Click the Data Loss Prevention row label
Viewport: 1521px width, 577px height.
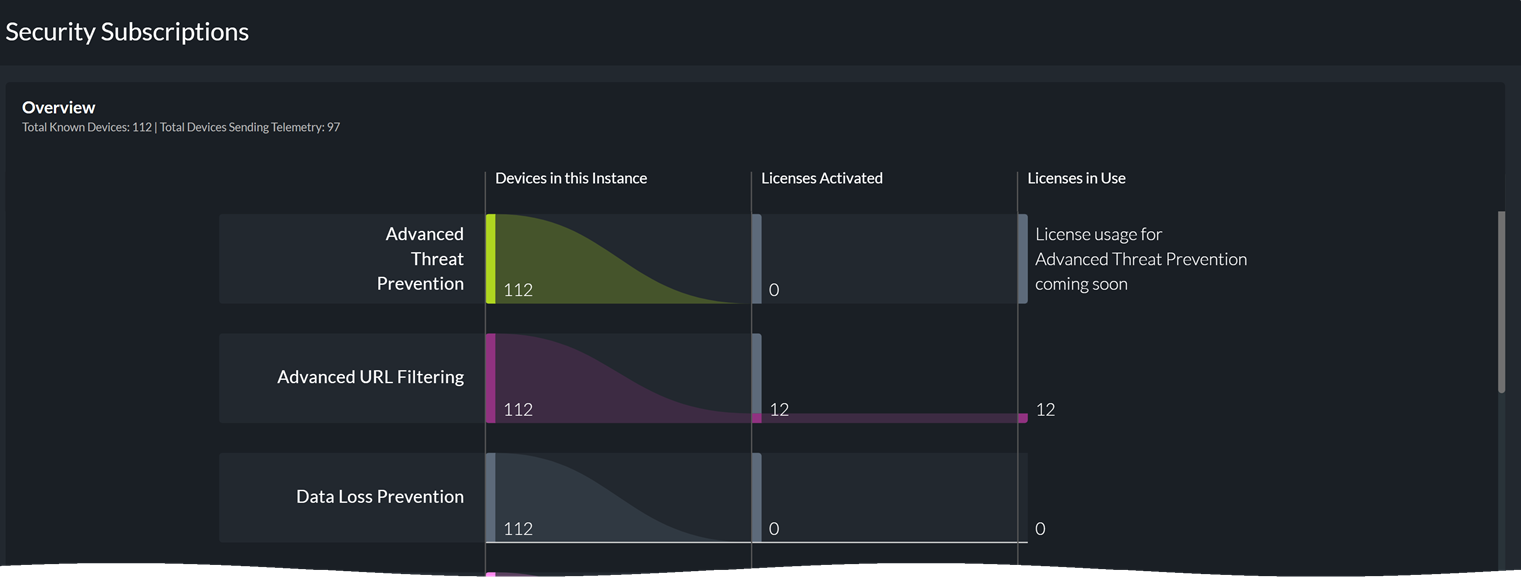(x=380, y=496)
